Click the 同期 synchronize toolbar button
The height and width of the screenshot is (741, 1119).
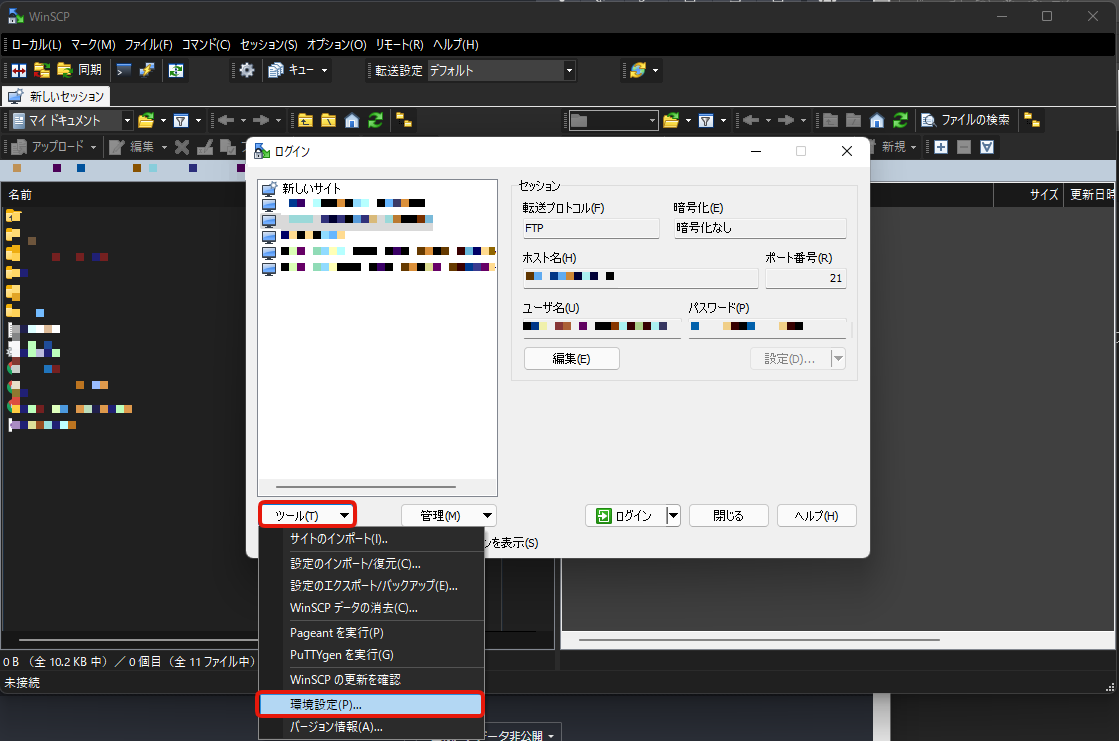[x=79, y=70]
